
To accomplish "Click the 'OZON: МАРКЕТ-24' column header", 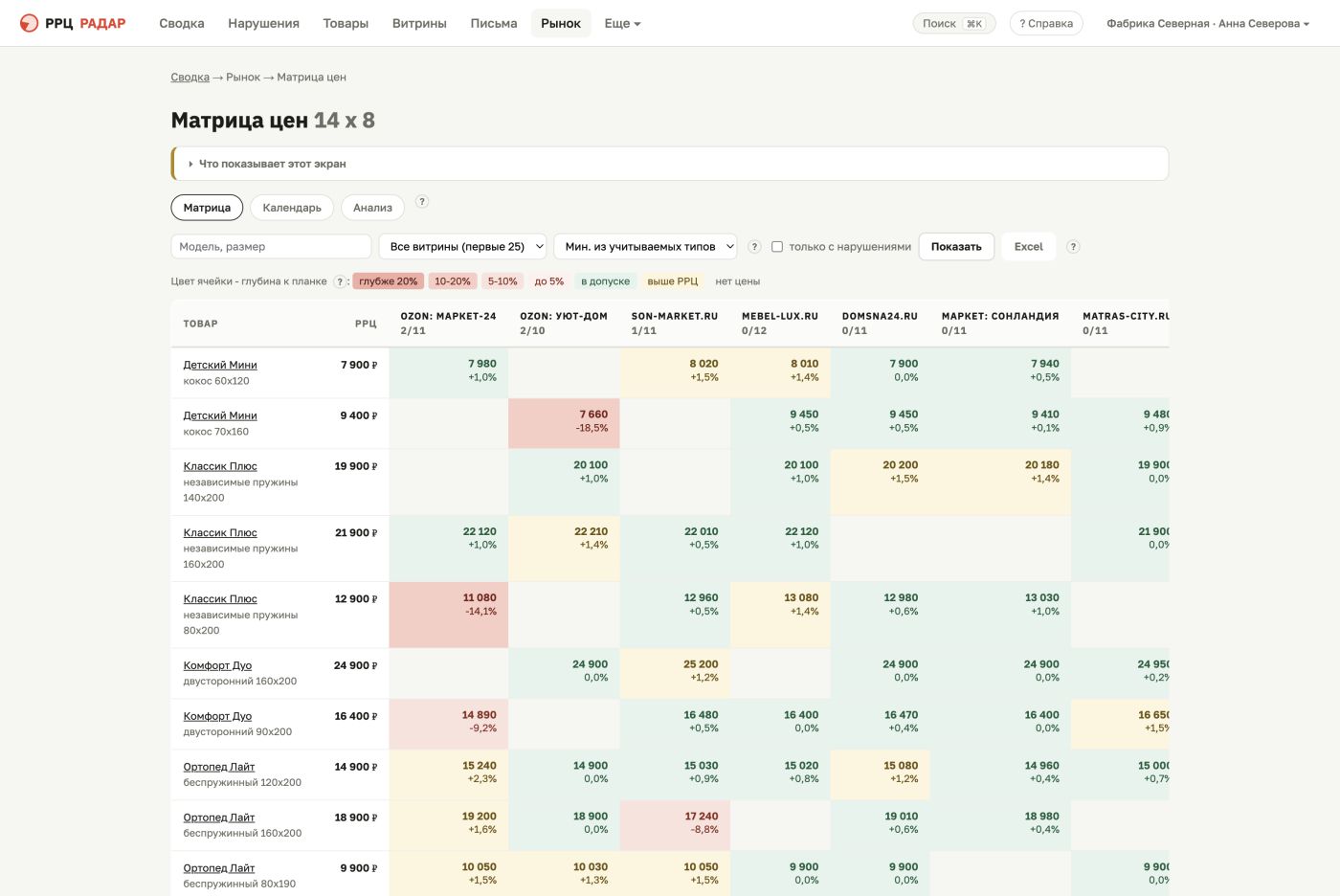I will coord(448,324).
